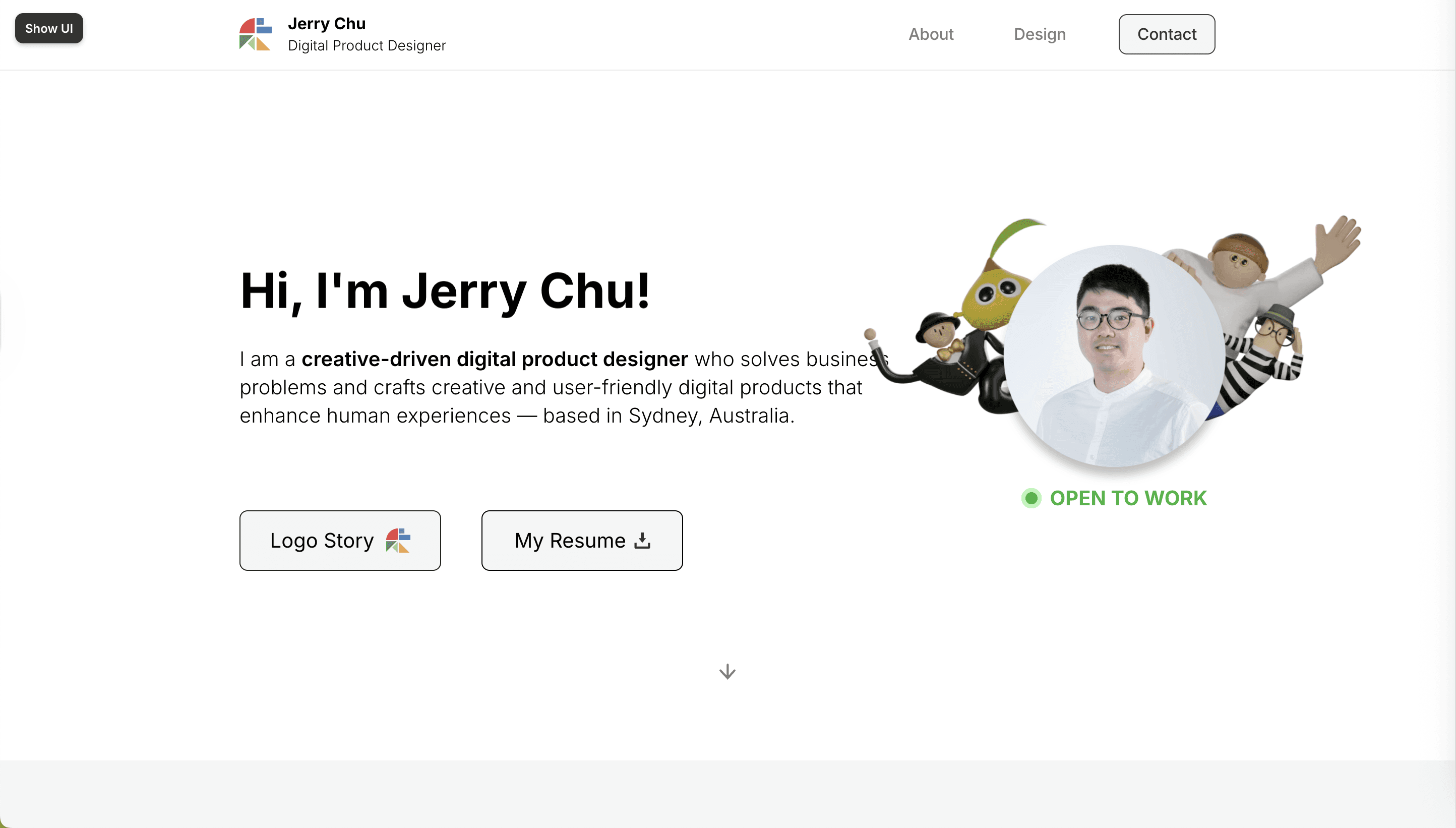The height and width of the screenshot is (828, 1456).
Task: Click the logo icon inside Logo Story button
Action: (398, 540)
